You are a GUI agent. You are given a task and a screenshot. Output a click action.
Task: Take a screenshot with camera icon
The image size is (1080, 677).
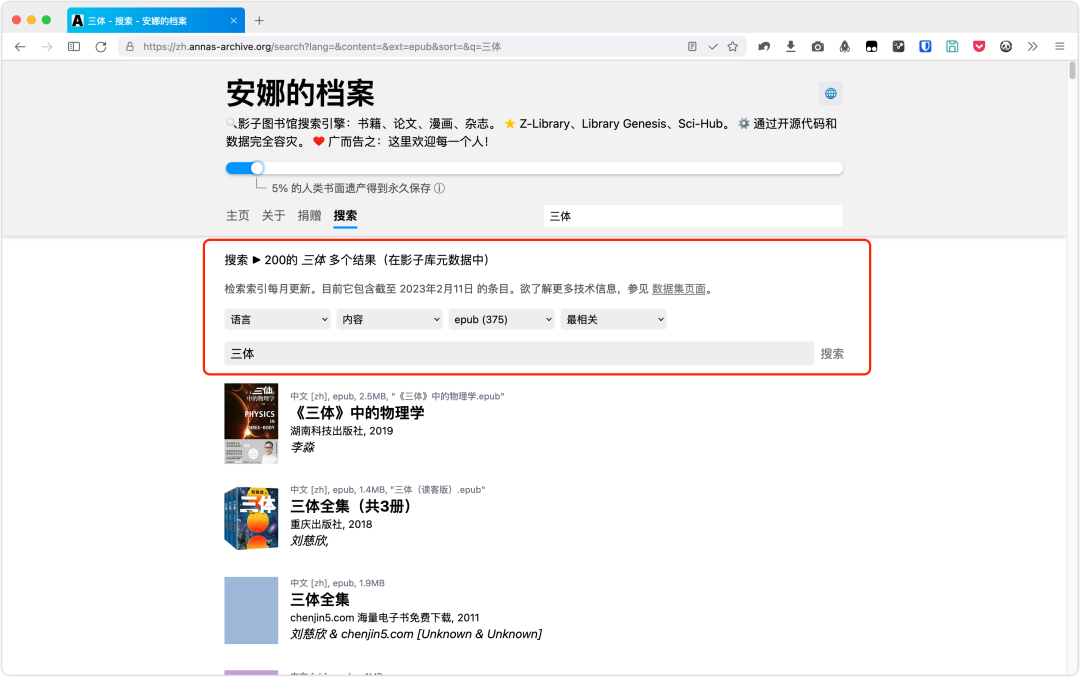[x=818, y=47]
